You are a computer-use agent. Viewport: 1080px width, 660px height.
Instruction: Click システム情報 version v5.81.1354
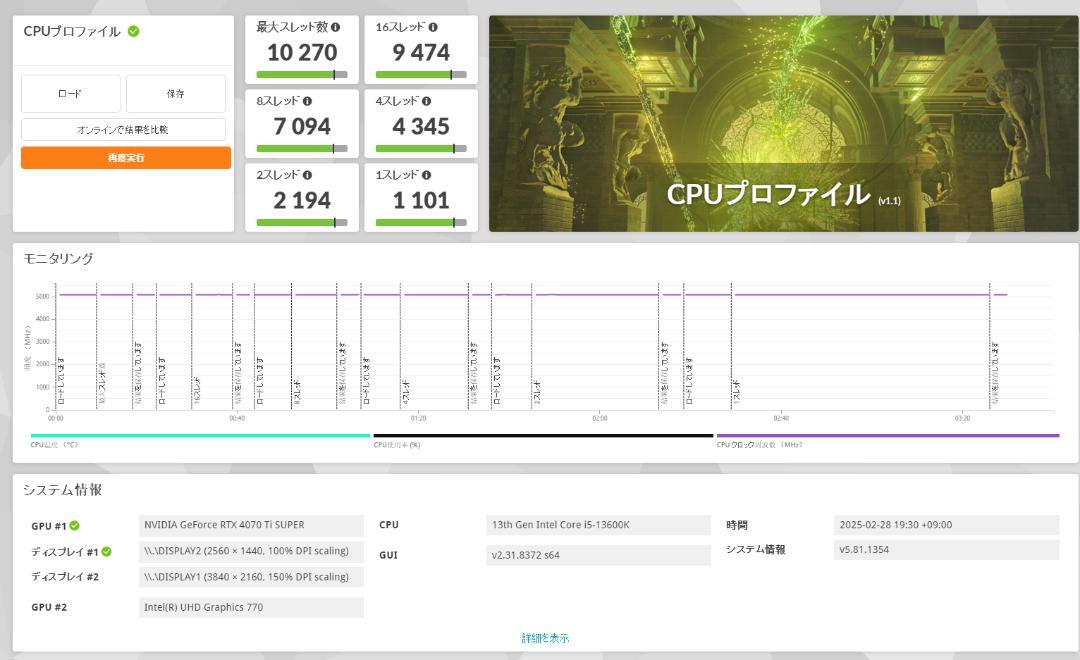pyautogui.click(x=946, y=550)
